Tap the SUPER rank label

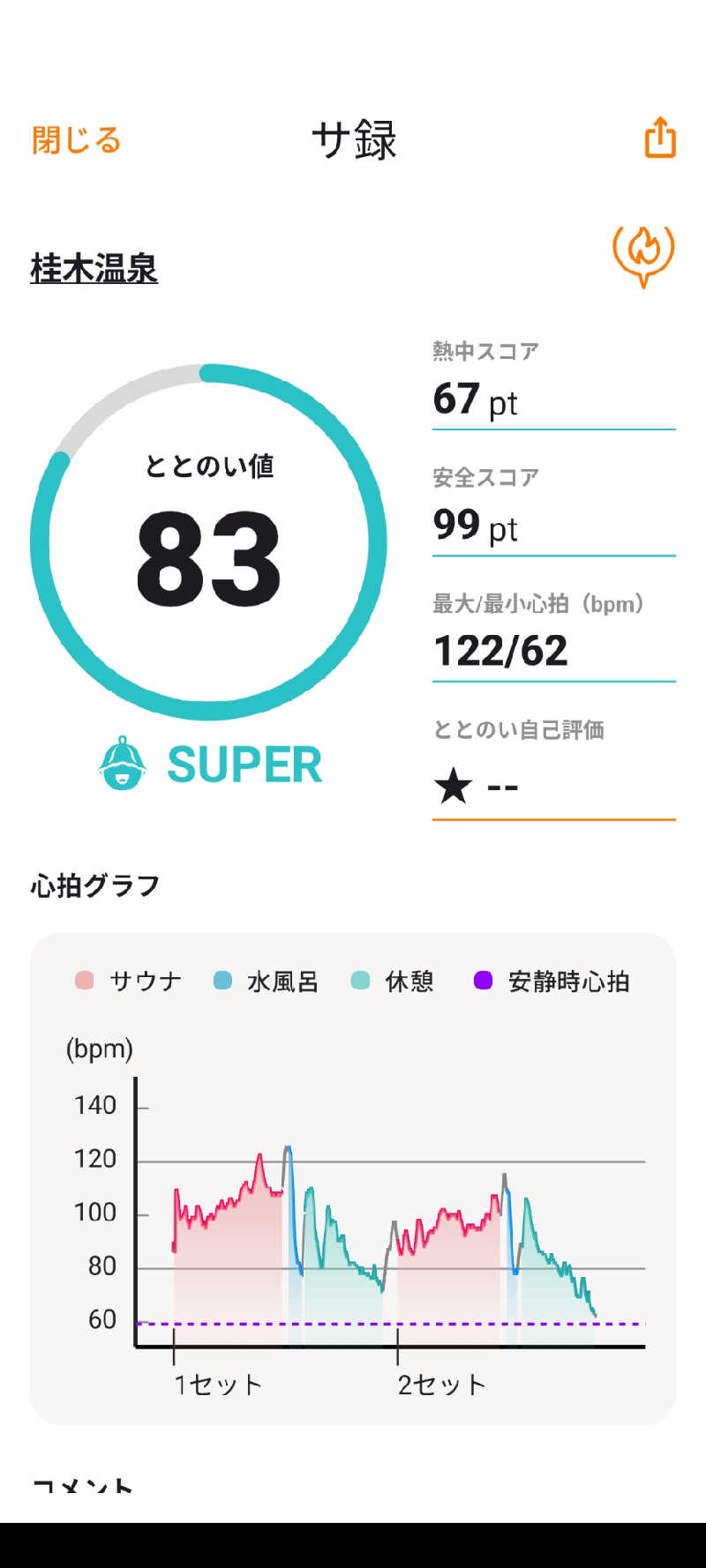244,765
